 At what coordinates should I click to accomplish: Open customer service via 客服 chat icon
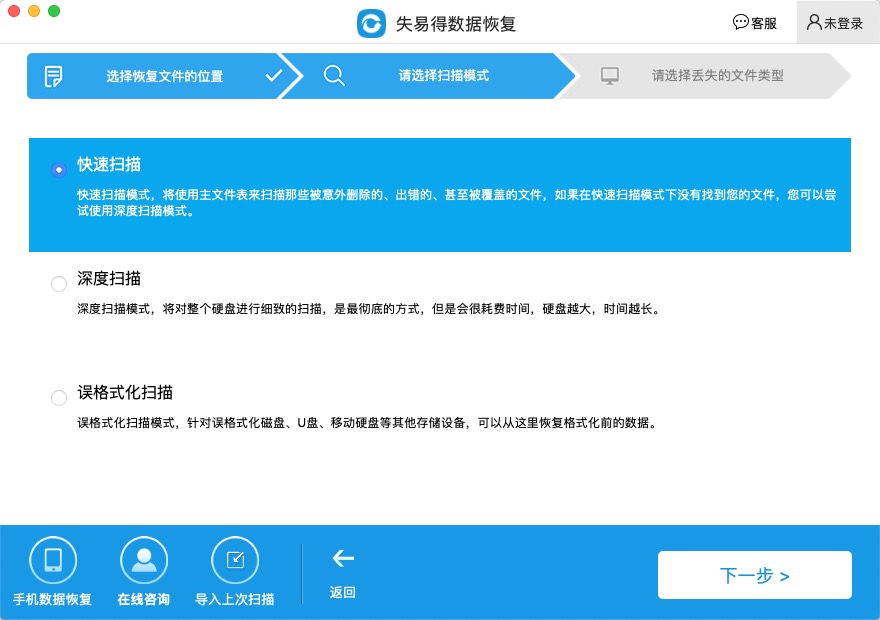(x=740, y=22)
